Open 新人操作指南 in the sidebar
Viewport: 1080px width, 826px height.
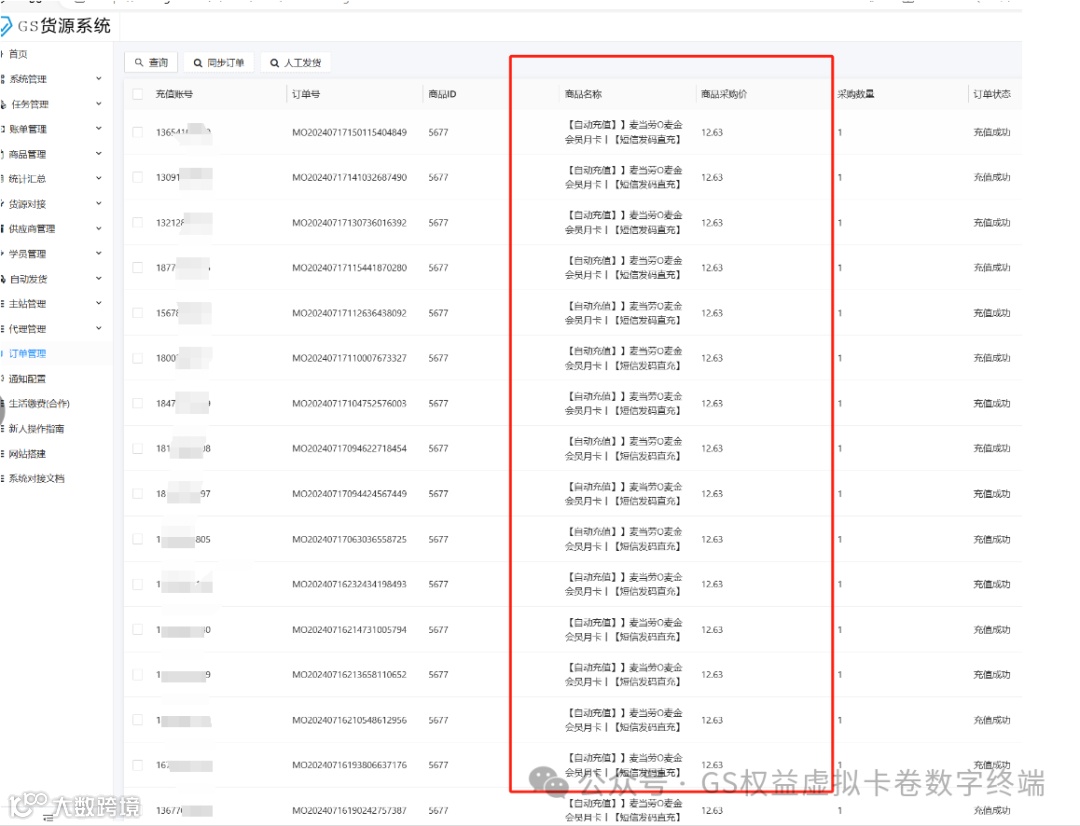(36, 429)
